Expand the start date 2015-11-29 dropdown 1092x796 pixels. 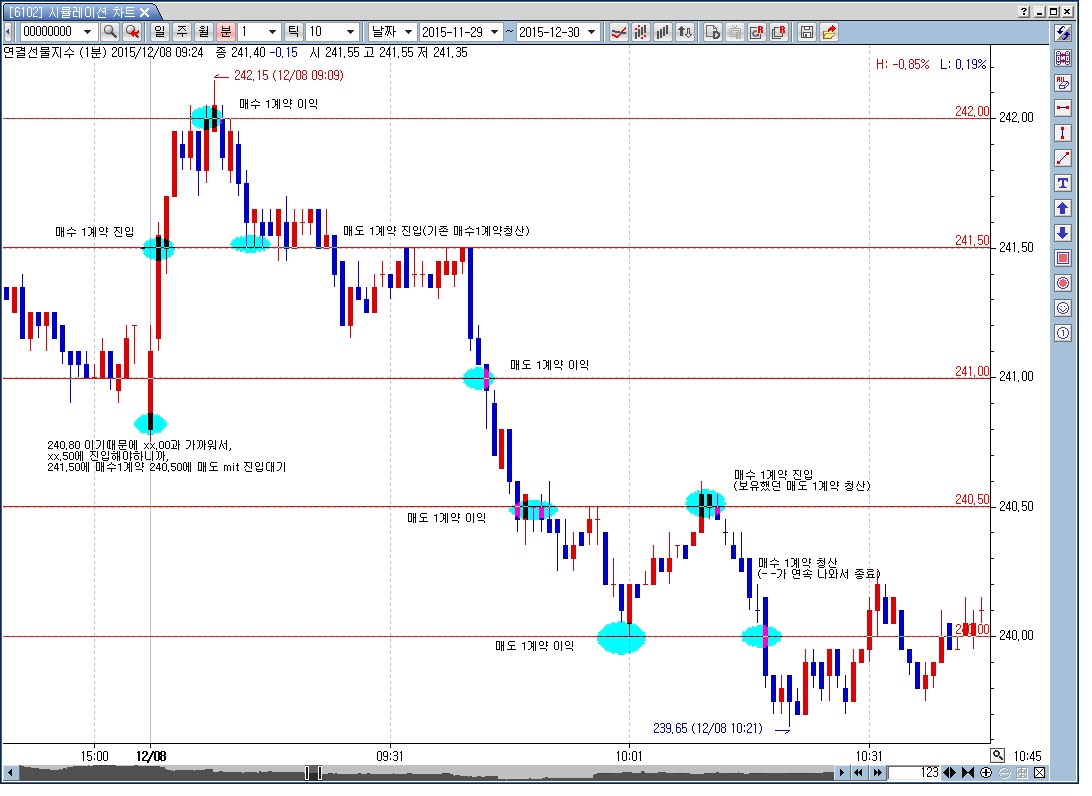(x=494, y=32)
